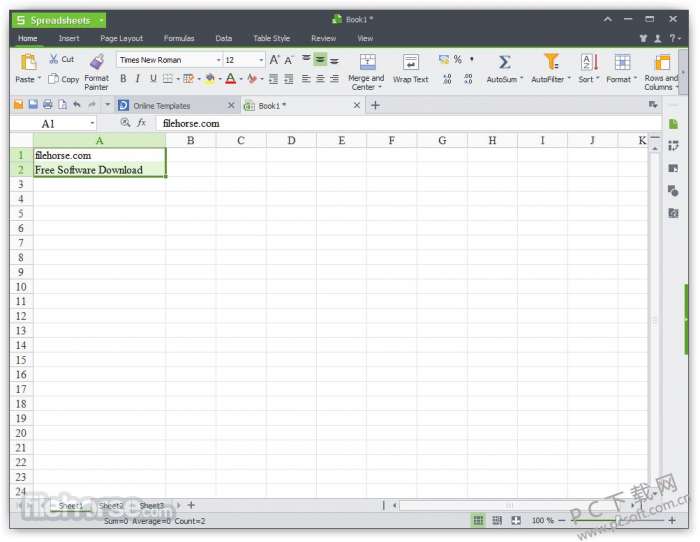Align cell text to the left
Screen dimensions: 700x542
(306, 79)
